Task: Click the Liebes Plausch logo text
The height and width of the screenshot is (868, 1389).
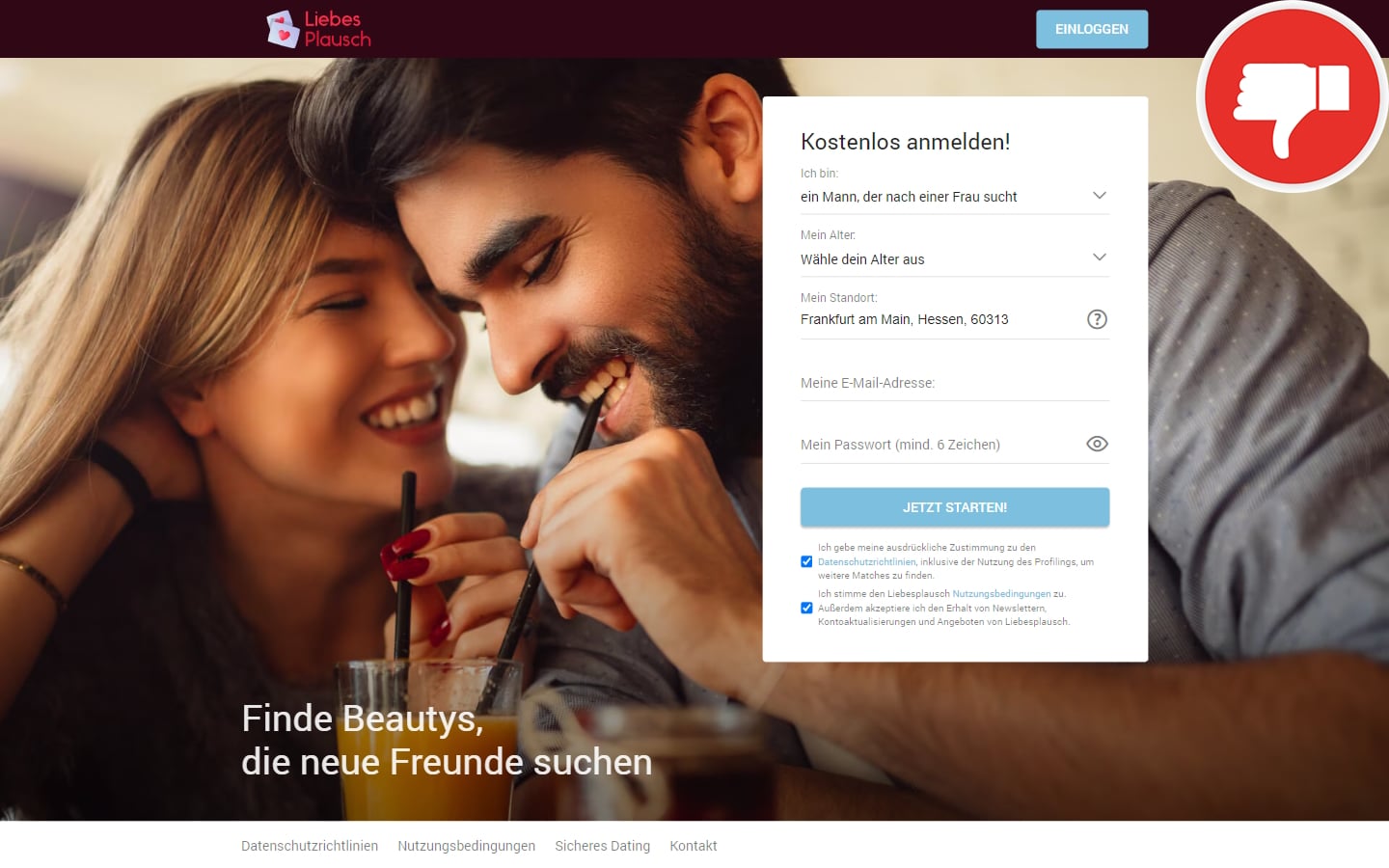Action: [x=338, y=29]
